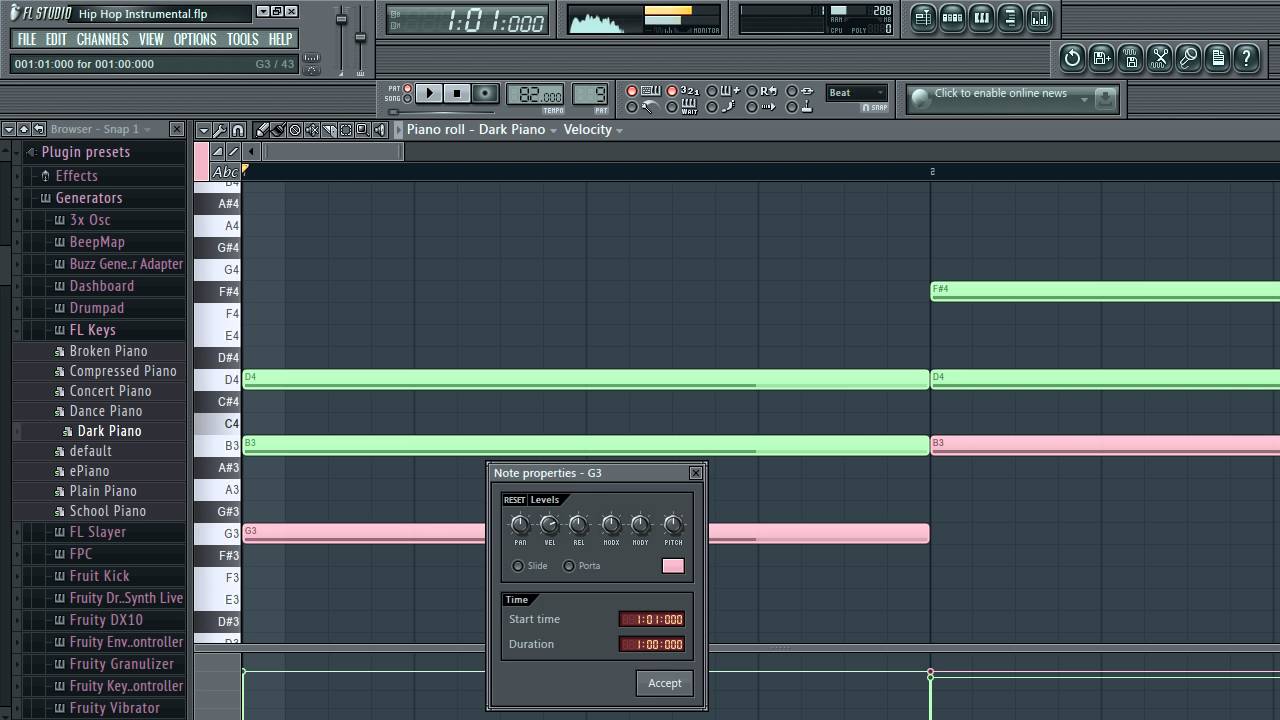This screenshot has width=1280, height=720.
Task: Select the Delete tool in piano roll
Action: click(x=295, y=130)
